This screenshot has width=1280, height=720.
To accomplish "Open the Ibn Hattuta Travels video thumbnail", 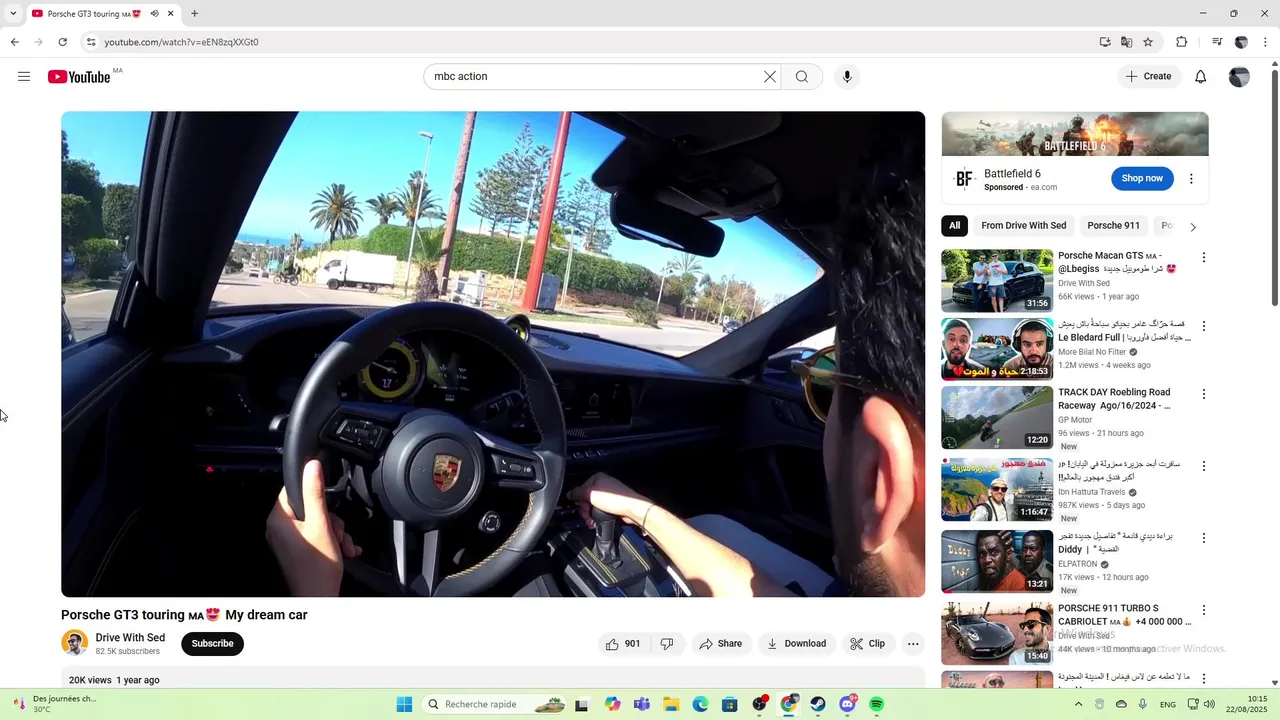I will click(x=997, y=490).
